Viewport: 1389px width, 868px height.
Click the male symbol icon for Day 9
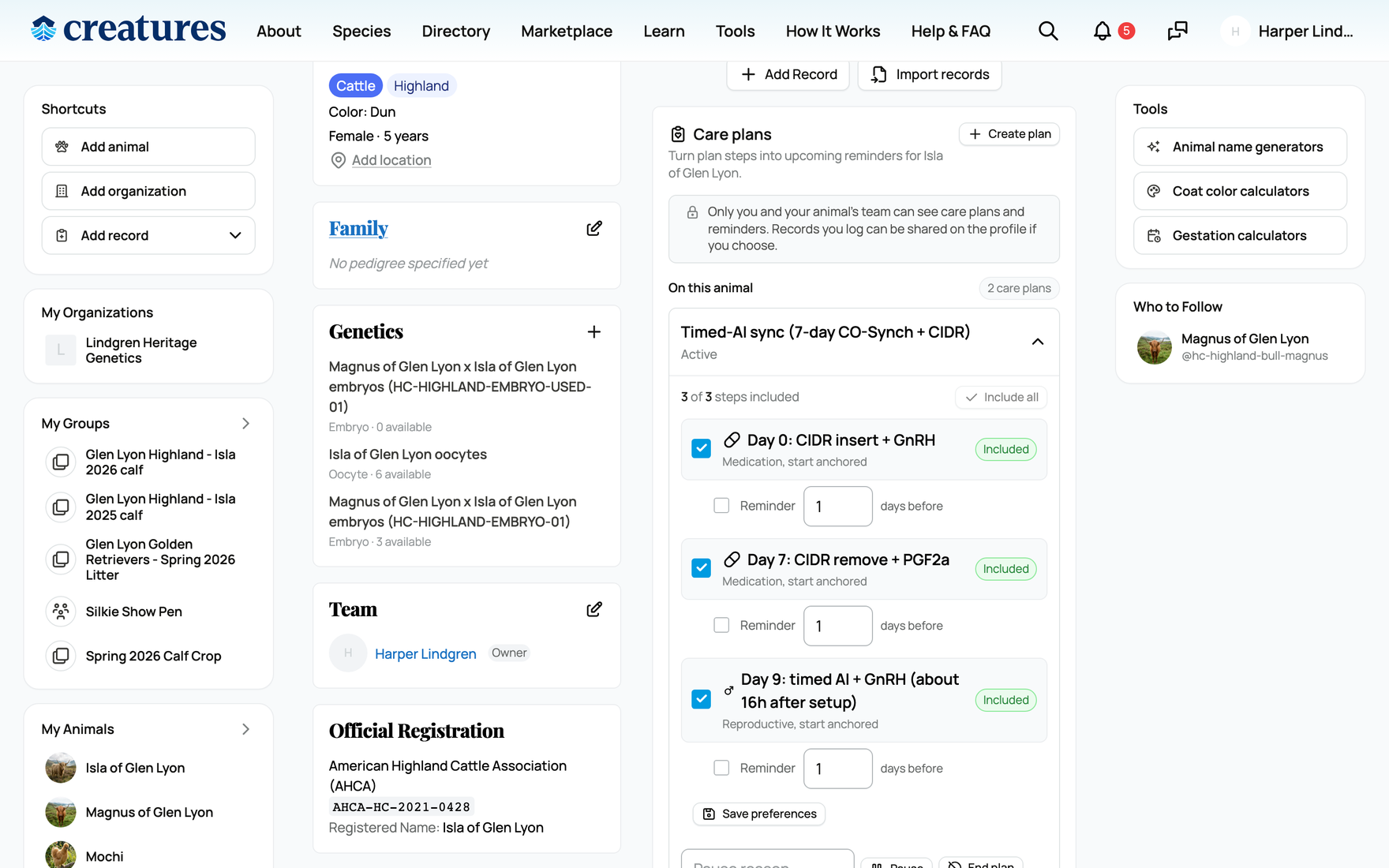coord(728,690)
